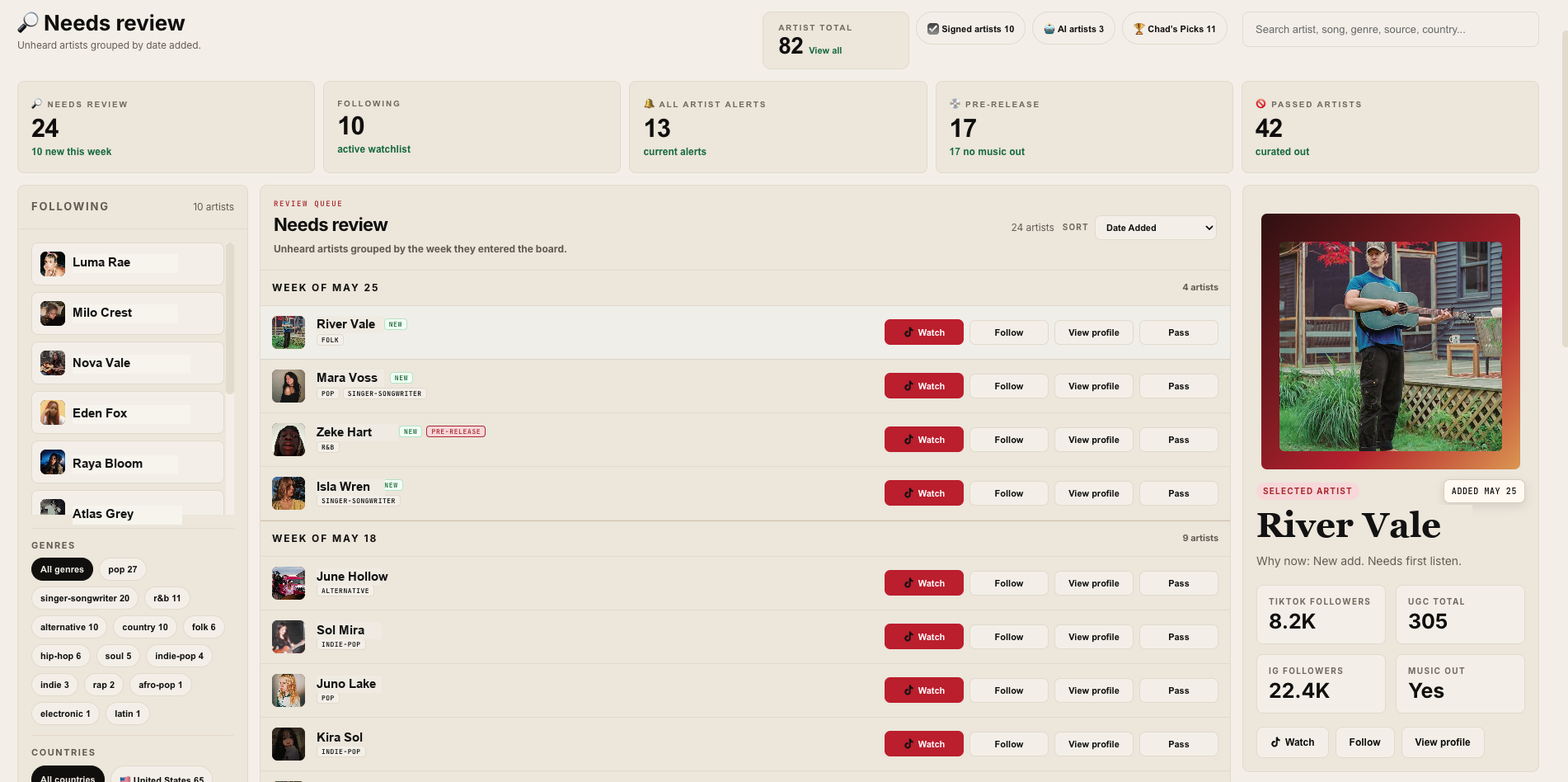Click View all under Artist Total

tap(825, 50)
